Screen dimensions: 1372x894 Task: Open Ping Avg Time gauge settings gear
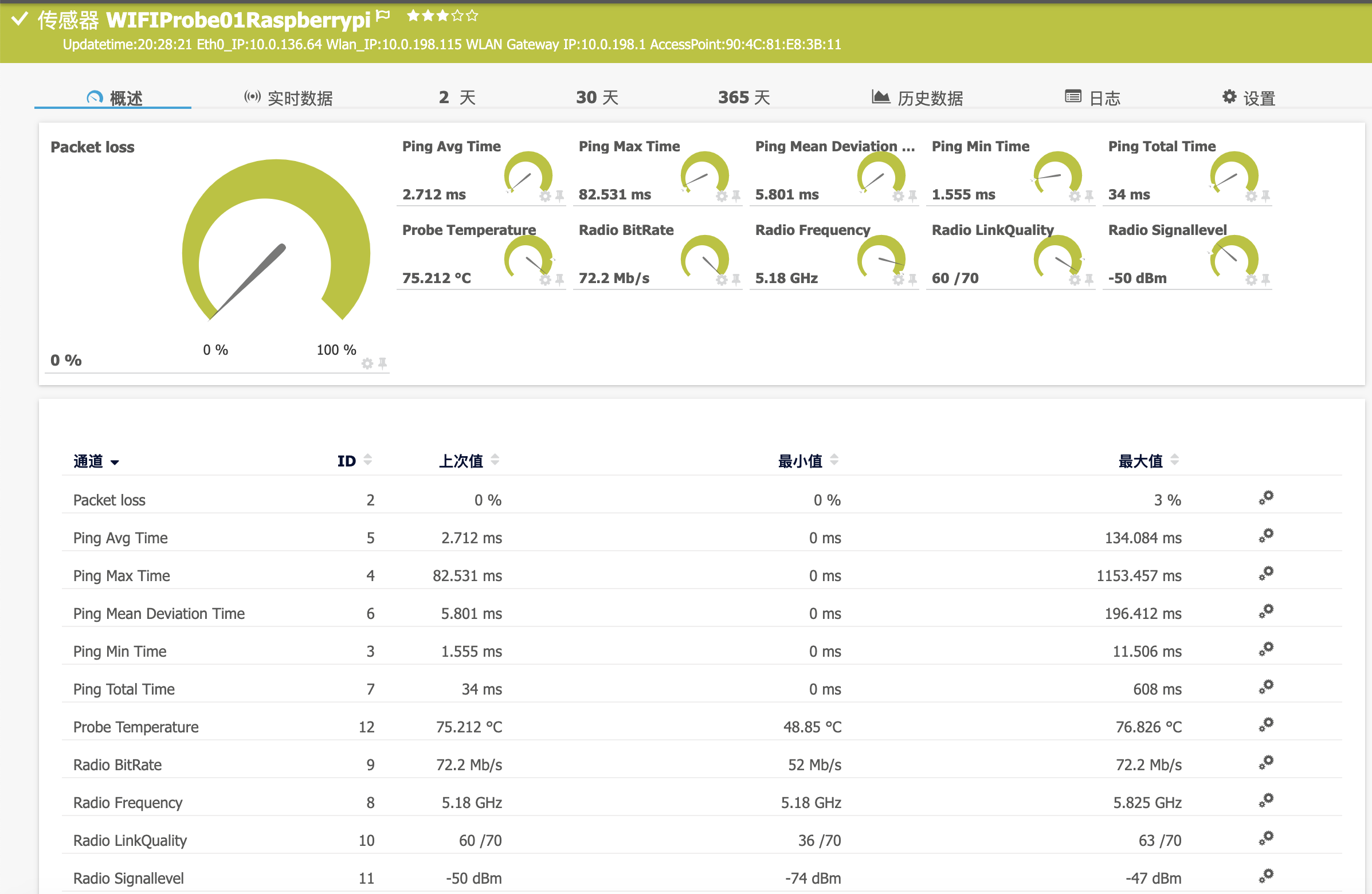[546, 196]
